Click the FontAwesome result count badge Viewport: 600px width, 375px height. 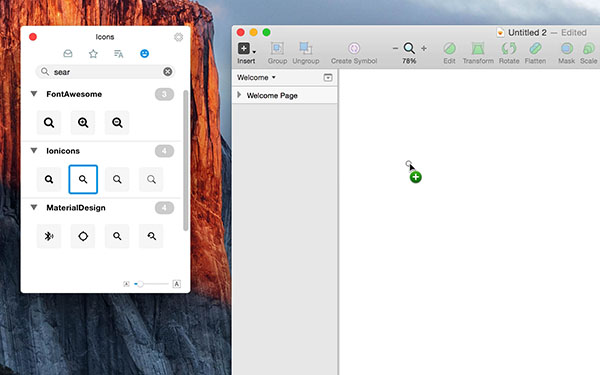(x=165, y=94)
